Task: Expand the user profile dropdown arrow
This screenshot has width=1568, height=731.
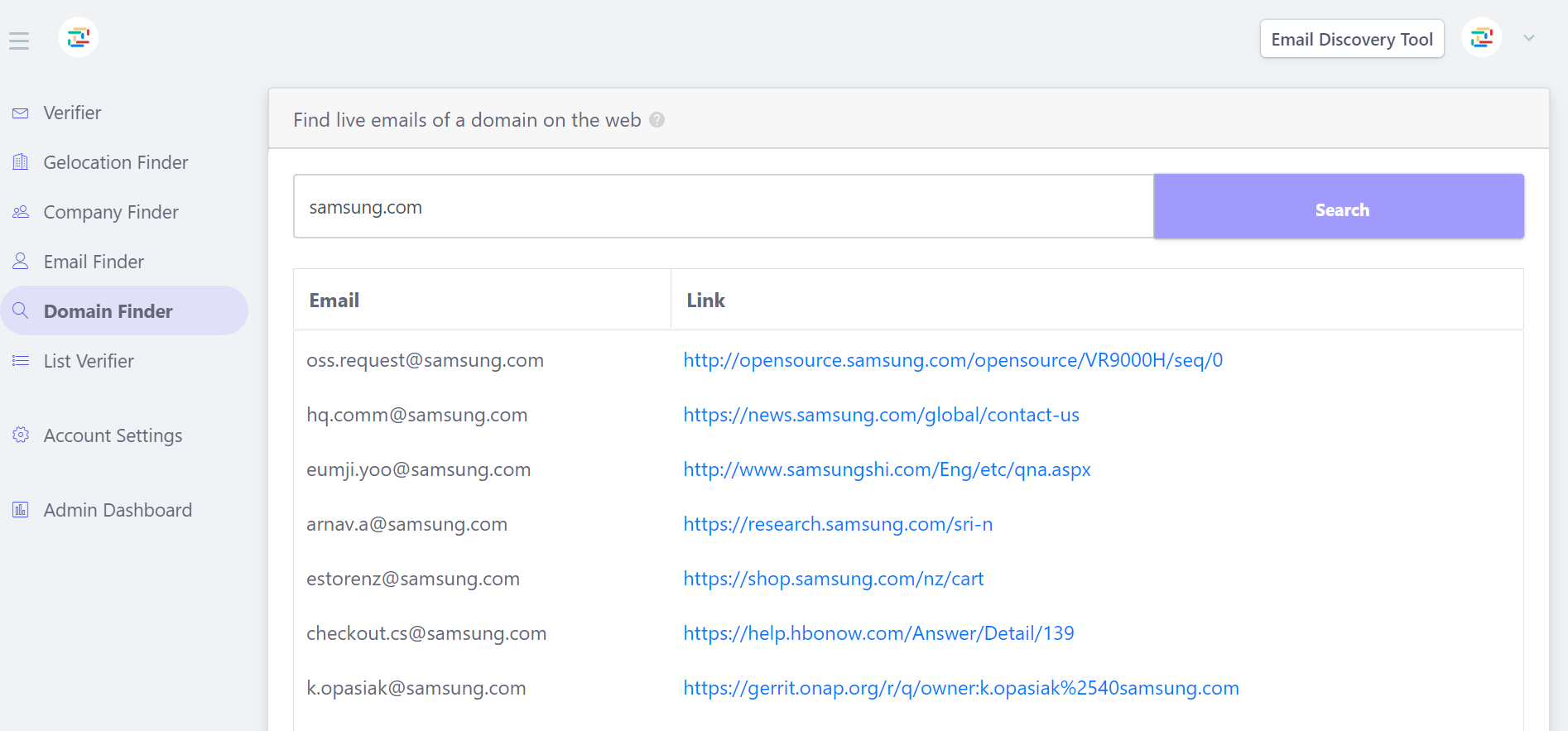Action: click(1529, 38)
